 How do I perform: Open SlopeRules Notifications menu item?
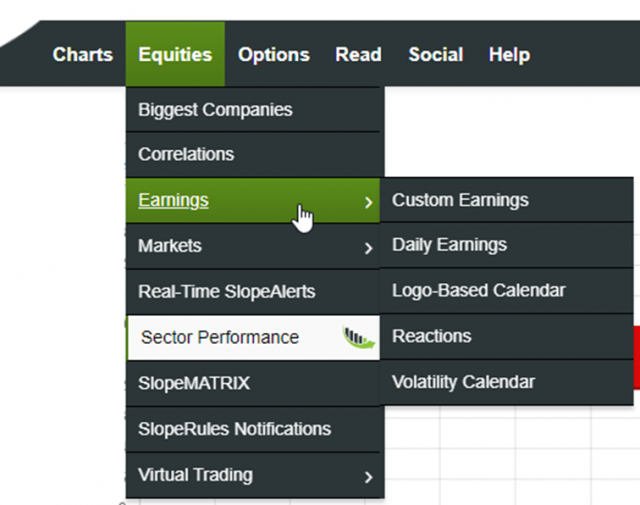(234, 429)
